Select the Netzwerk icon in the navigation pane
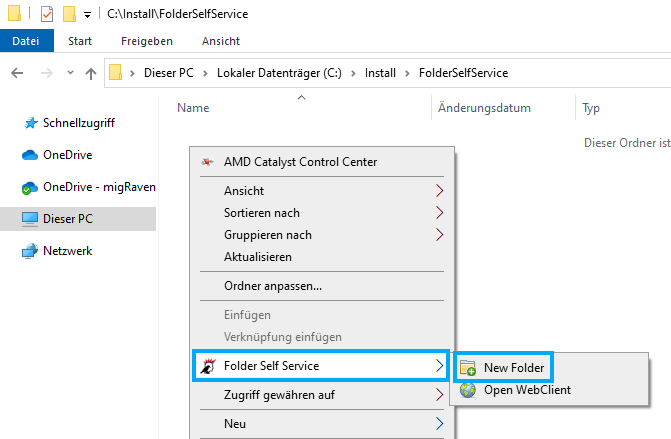This screenshot has width=671, height=439. pyautogui.click(x=30, y=251)
